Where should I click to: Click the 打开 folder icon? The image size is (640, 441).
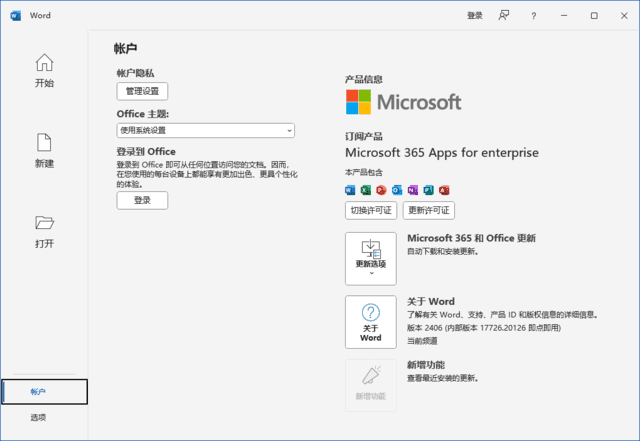[44, 223]
